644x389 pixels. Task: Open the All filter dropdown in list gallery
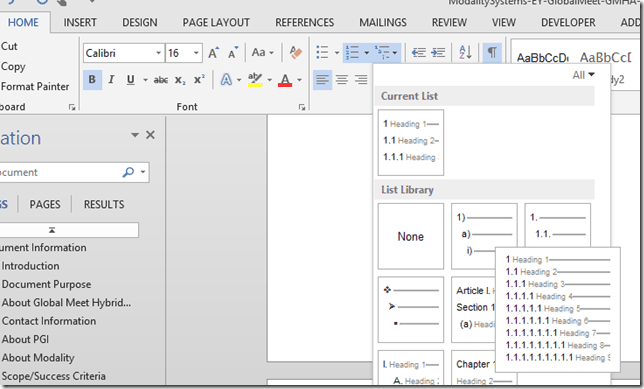point(584,75)
